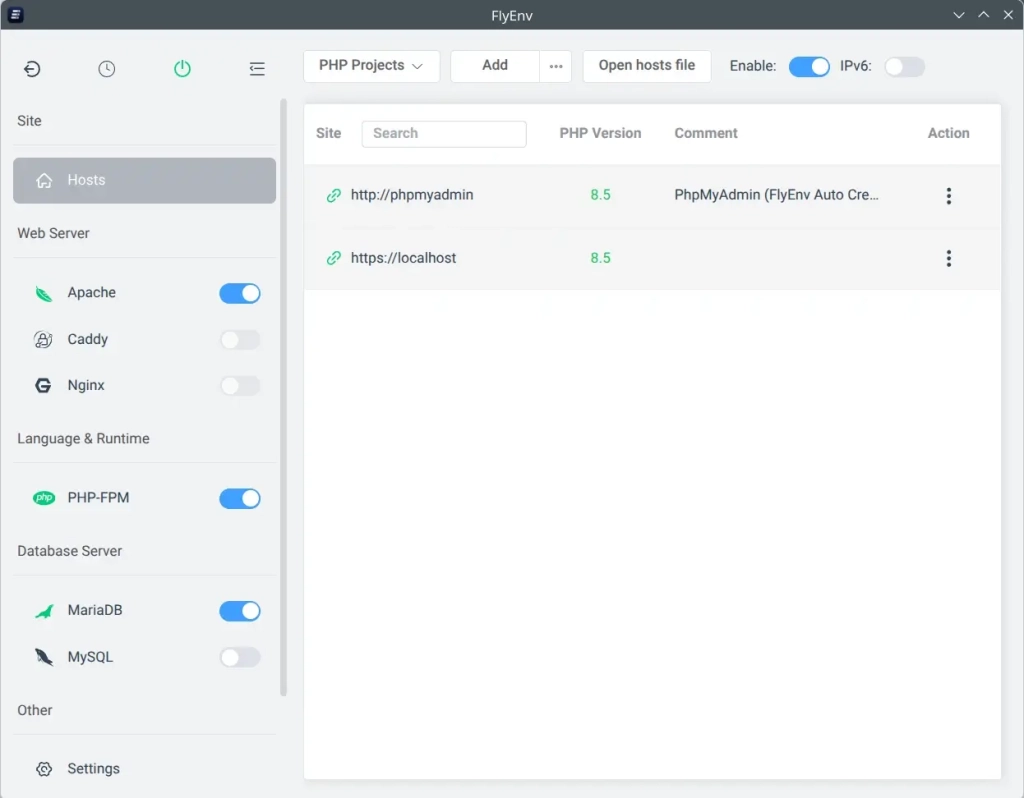Viewport: 1024px width, 798px height.
Task: Click the FlyEnv app icon in title bar
Action: point(16,14)
